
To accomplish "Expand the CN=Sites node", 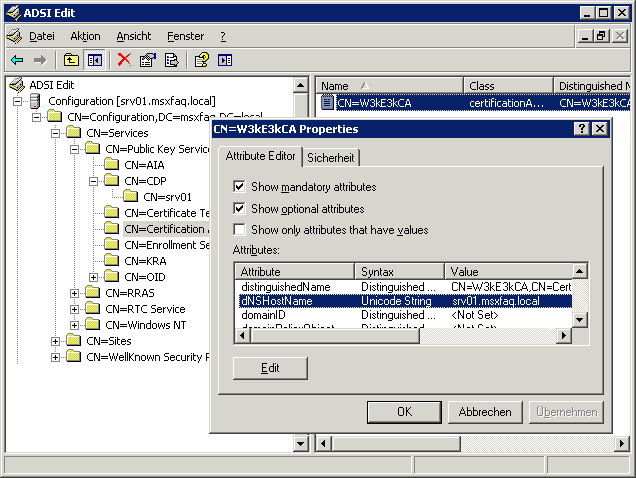I will tap(55, 341).
